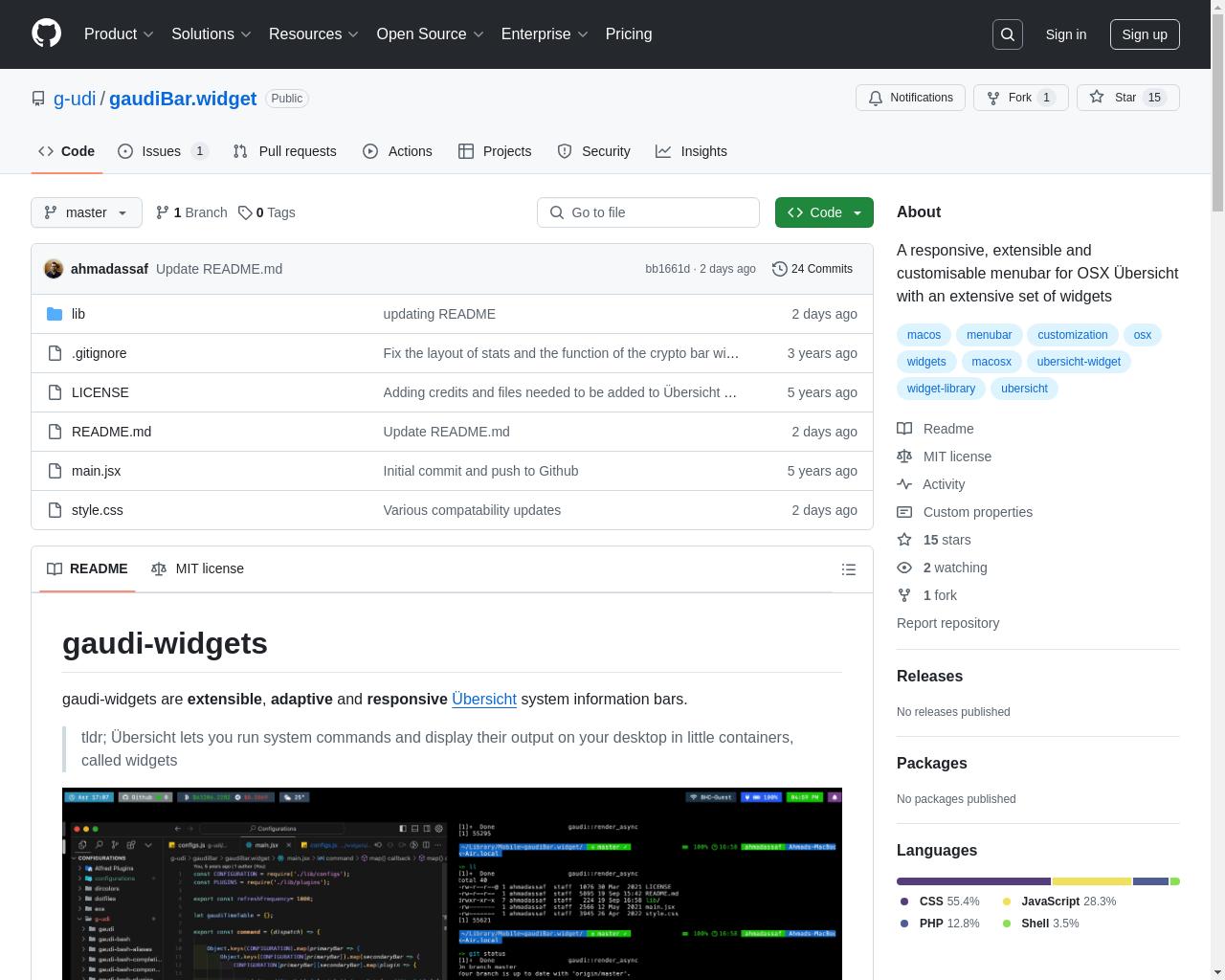
Task: Expand the Open Source menu
Action: click(x=431, y=34)
